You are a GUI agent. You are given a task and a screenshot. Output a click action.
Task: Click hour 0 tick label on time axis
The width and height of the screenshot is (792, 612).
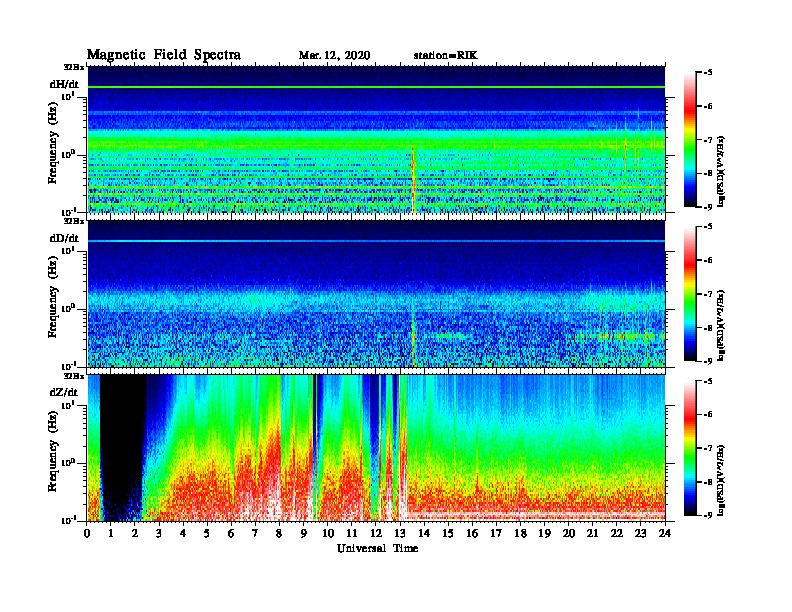click(87, 534)
